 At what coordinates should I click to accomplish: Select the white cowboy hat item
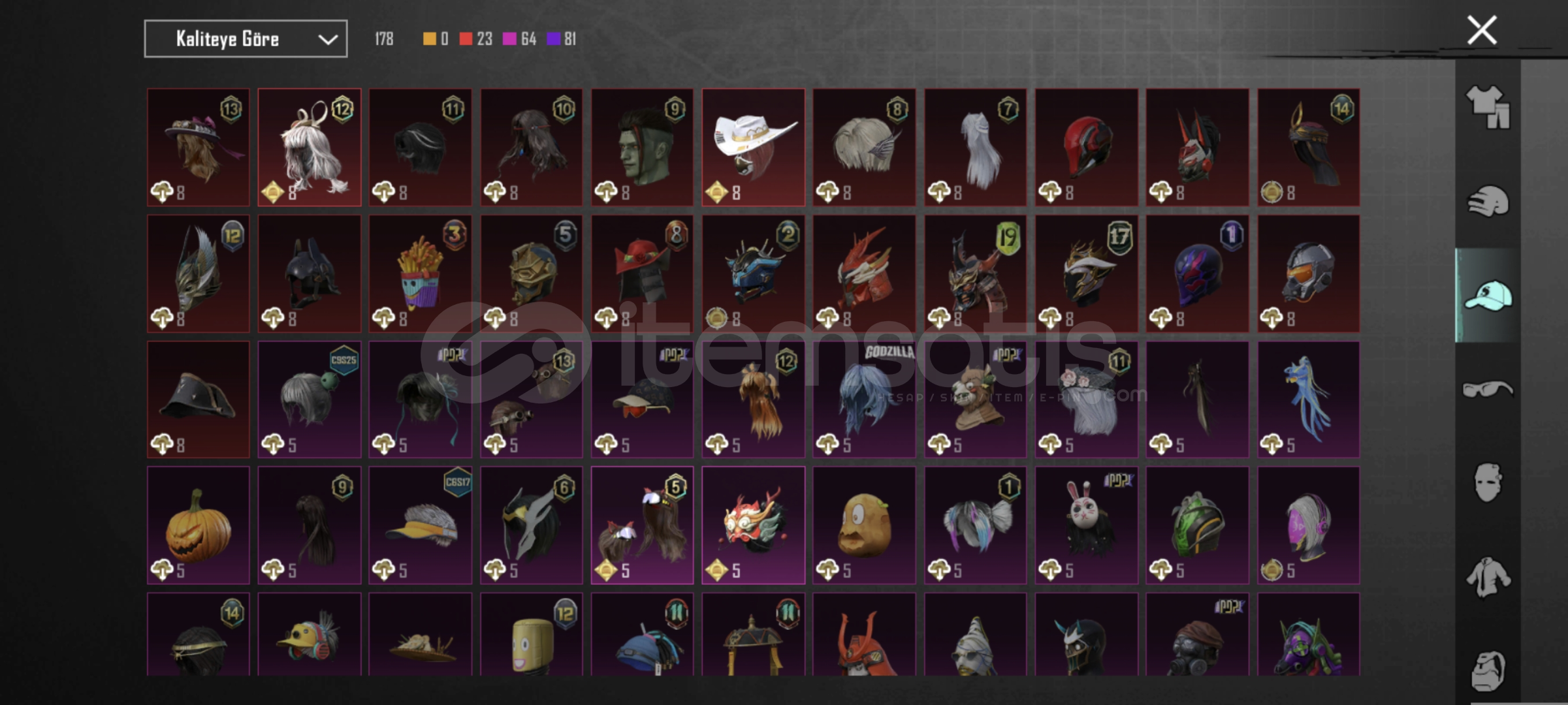click(x=753, y=148)
